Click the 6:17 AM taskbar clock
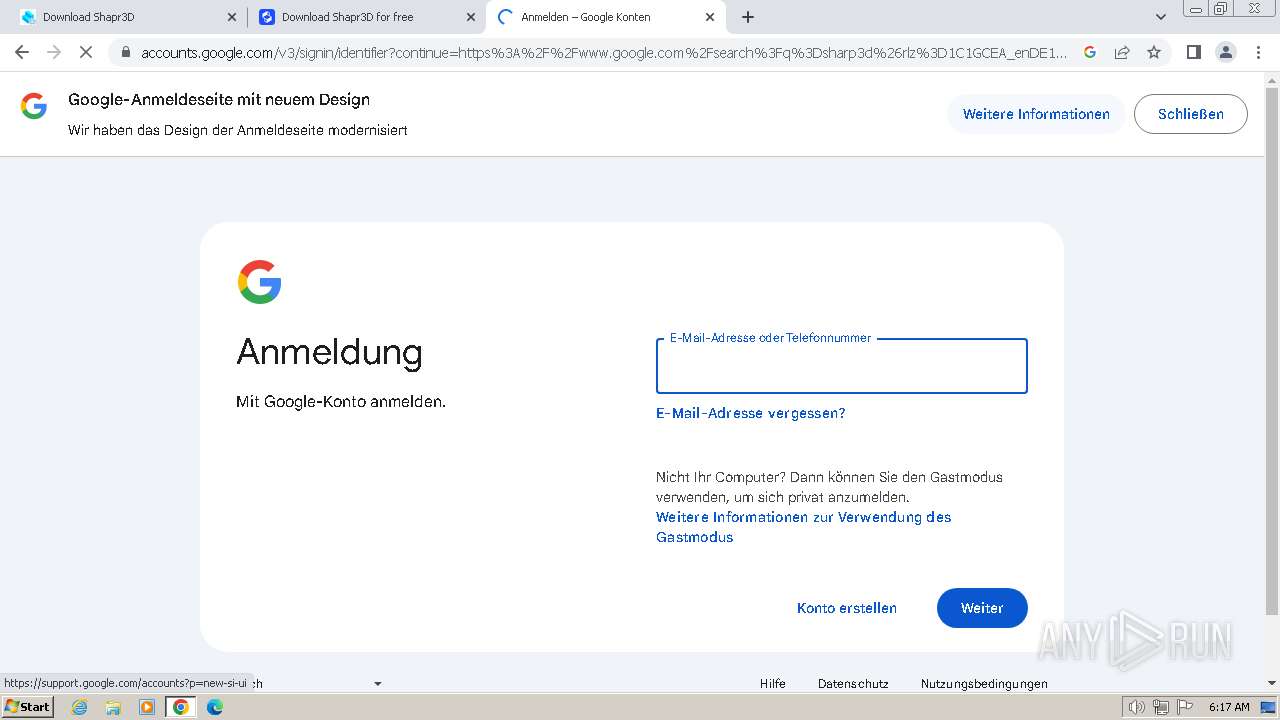The width and height of the screenshot is (1280, 720). (1229, 707)
